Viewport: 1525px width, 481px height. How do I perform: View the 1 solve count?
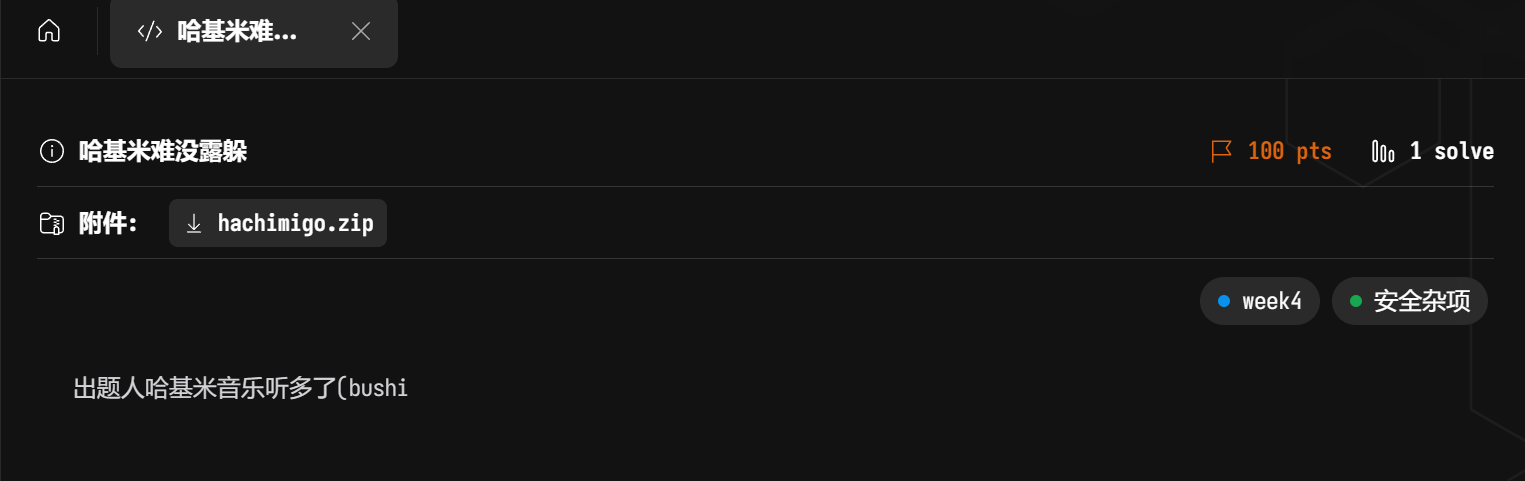(x=1451, y=152)
